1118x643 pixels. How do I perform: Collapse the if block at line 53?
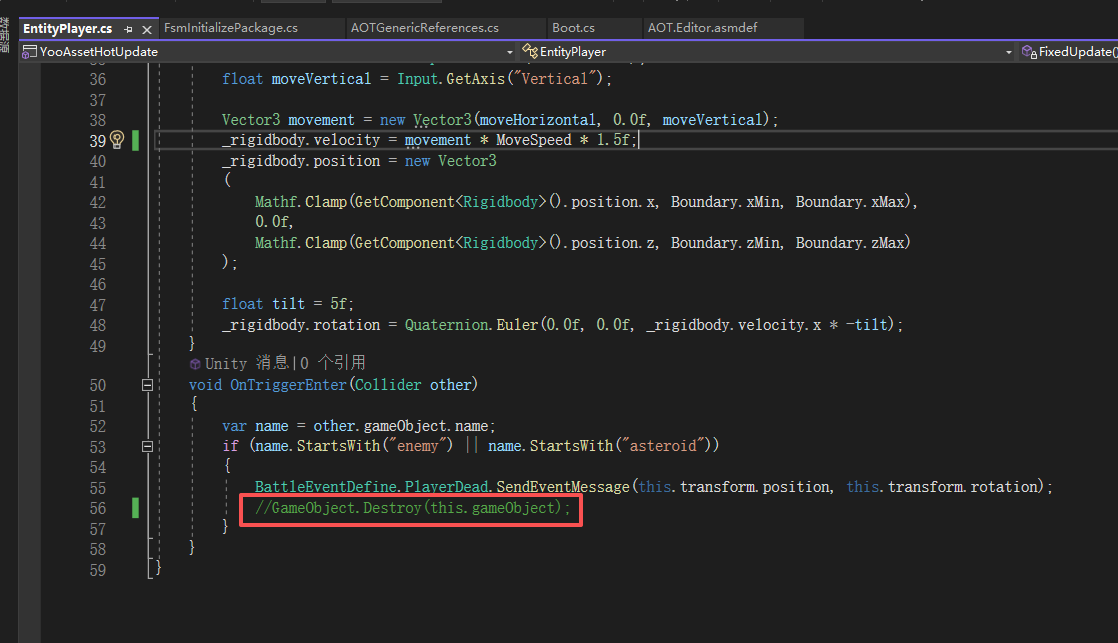tap(148, 446)
